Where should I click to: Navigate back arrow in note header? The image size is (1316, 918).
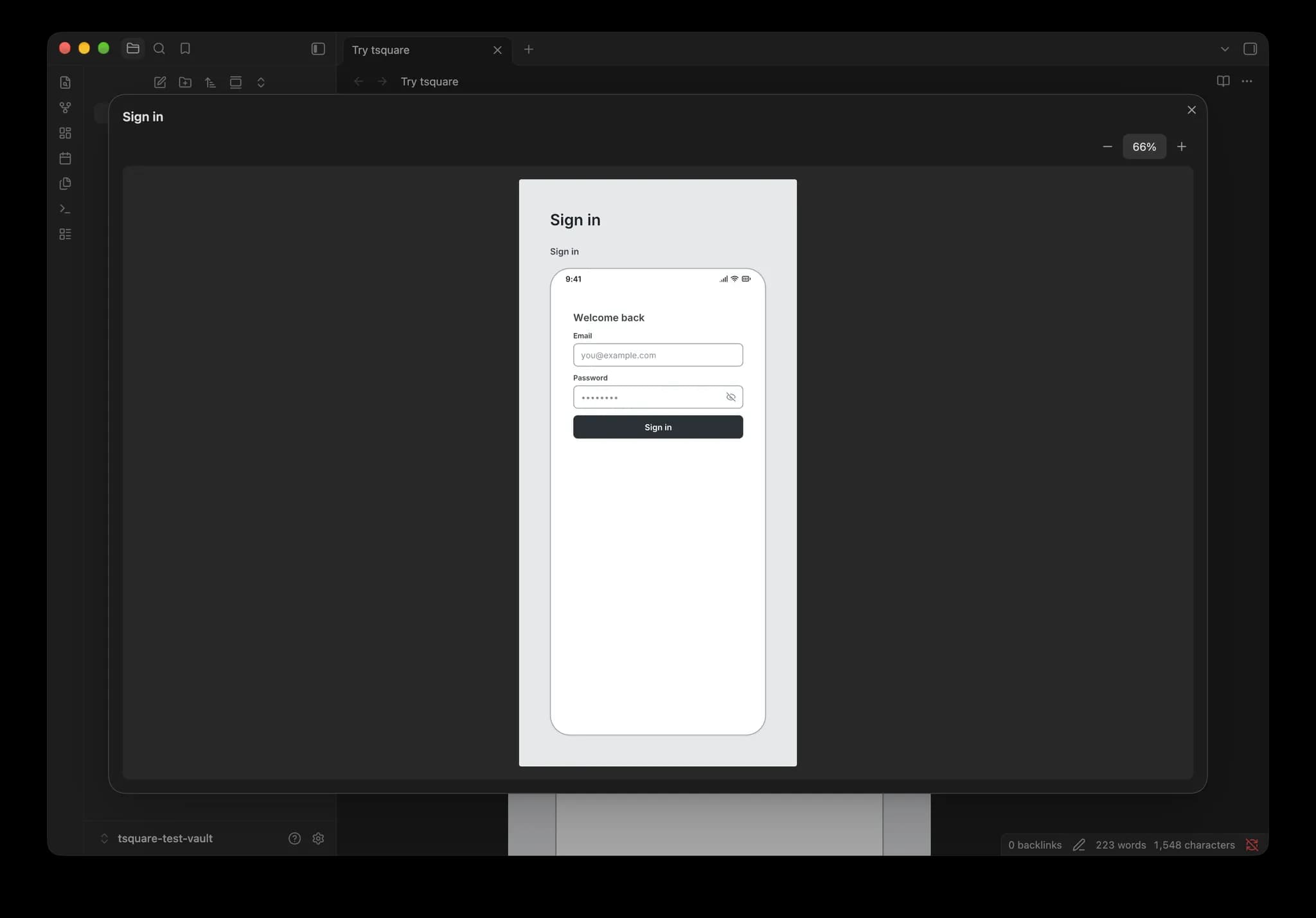tap(359, 82)
